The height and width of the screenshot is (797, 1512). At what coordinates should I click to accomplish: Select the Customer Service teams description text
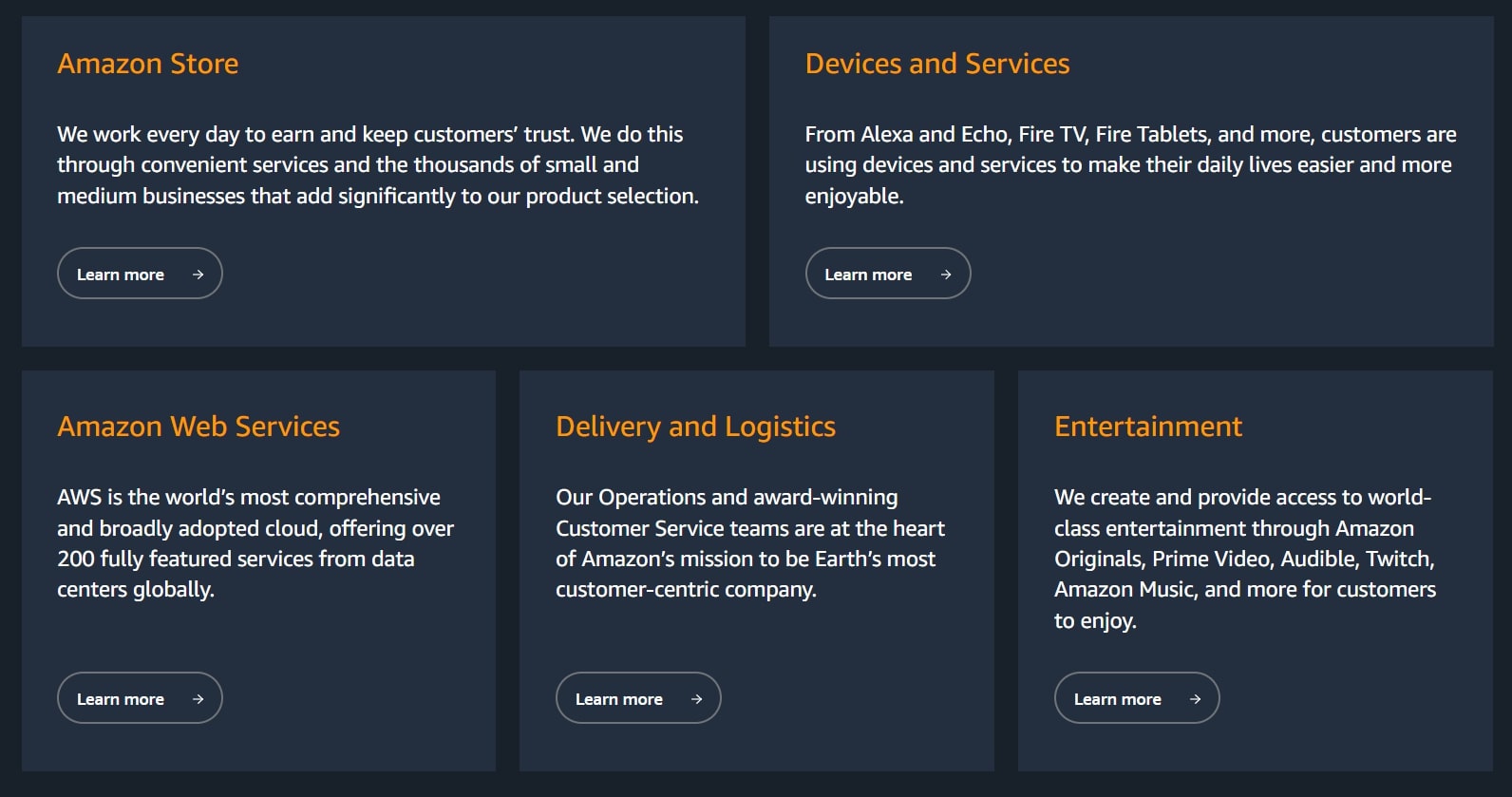pyautogui.click(x=750, y=543)
